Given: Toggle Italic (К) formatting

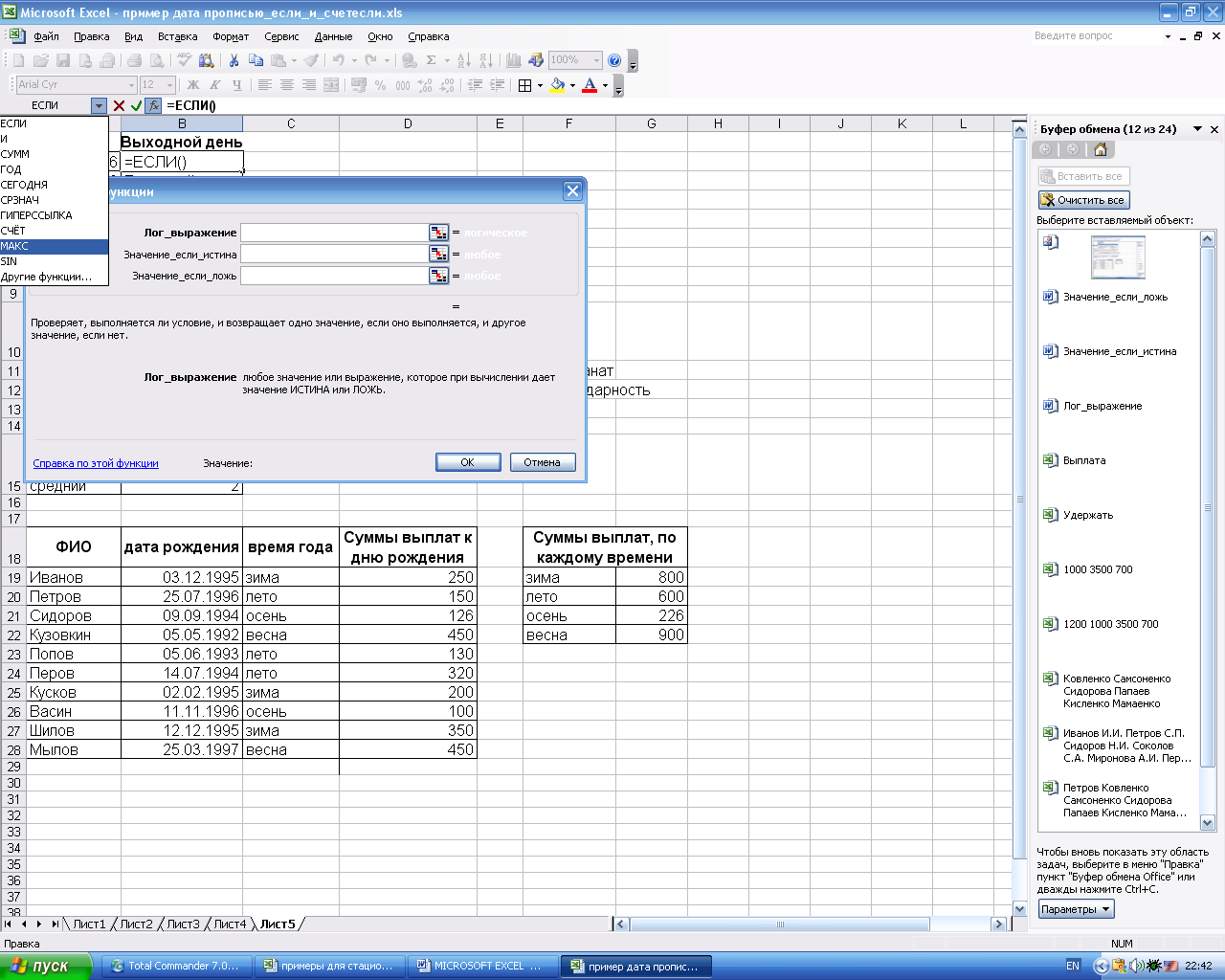Looking at the screenshot, I should [214, 85].
